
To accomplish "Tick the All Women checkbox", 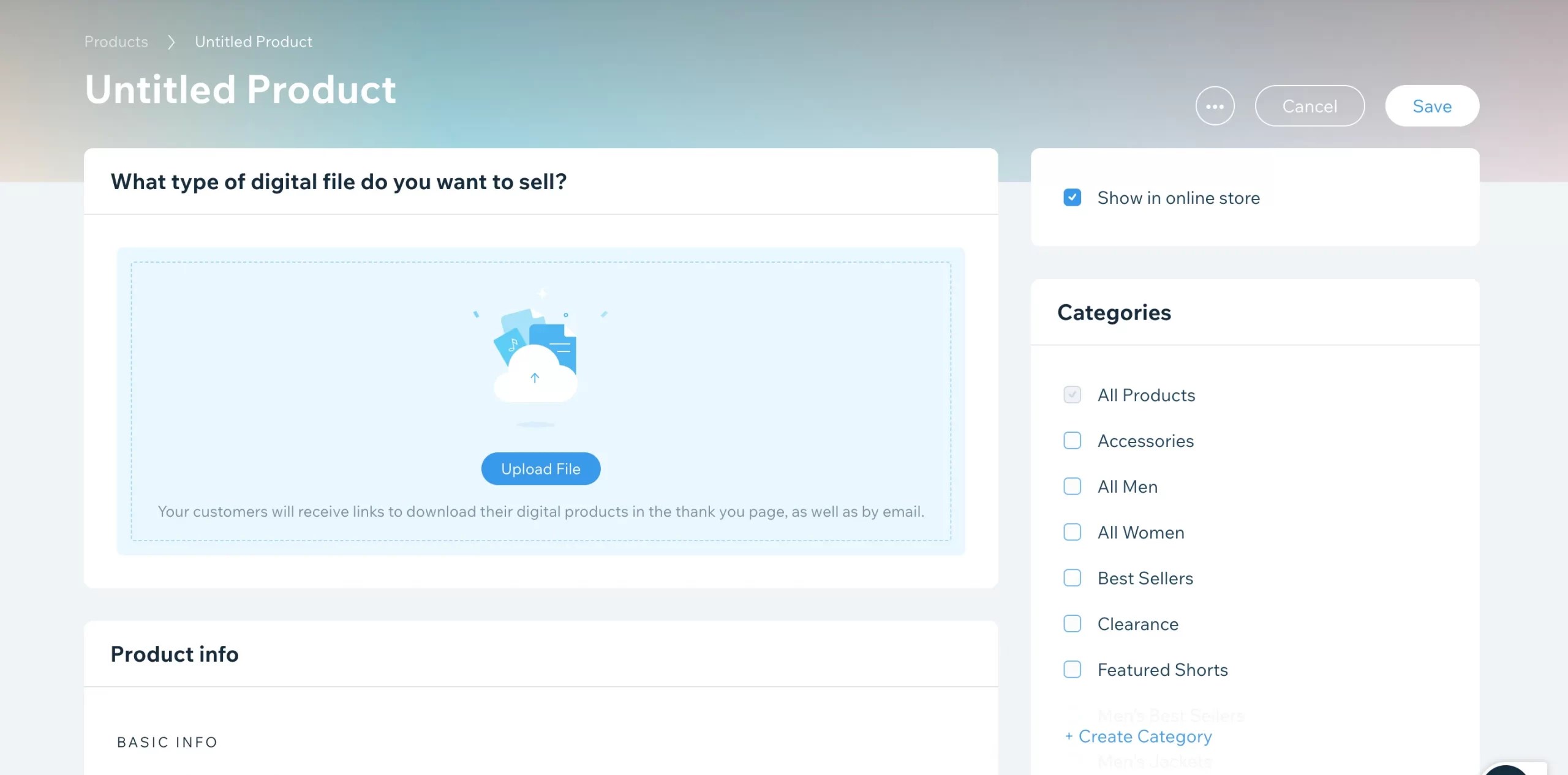I will click(1072, 532).
